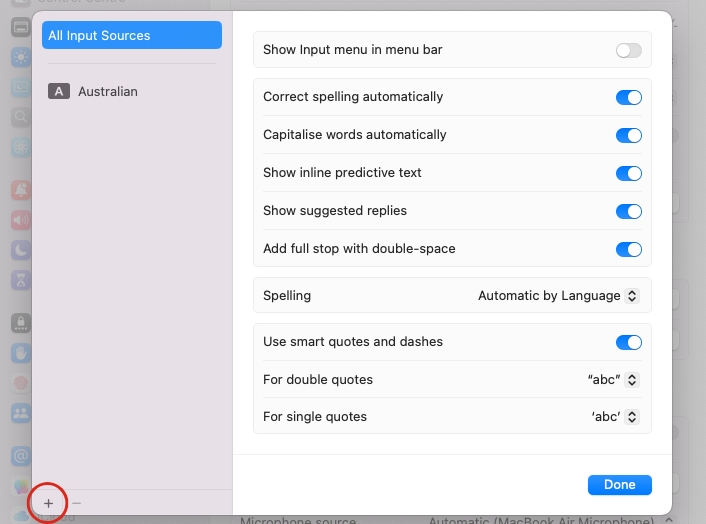706x524 pixels.
Task: Open Screen Time via the hourglass icon
Action: [x=20, y=280]
